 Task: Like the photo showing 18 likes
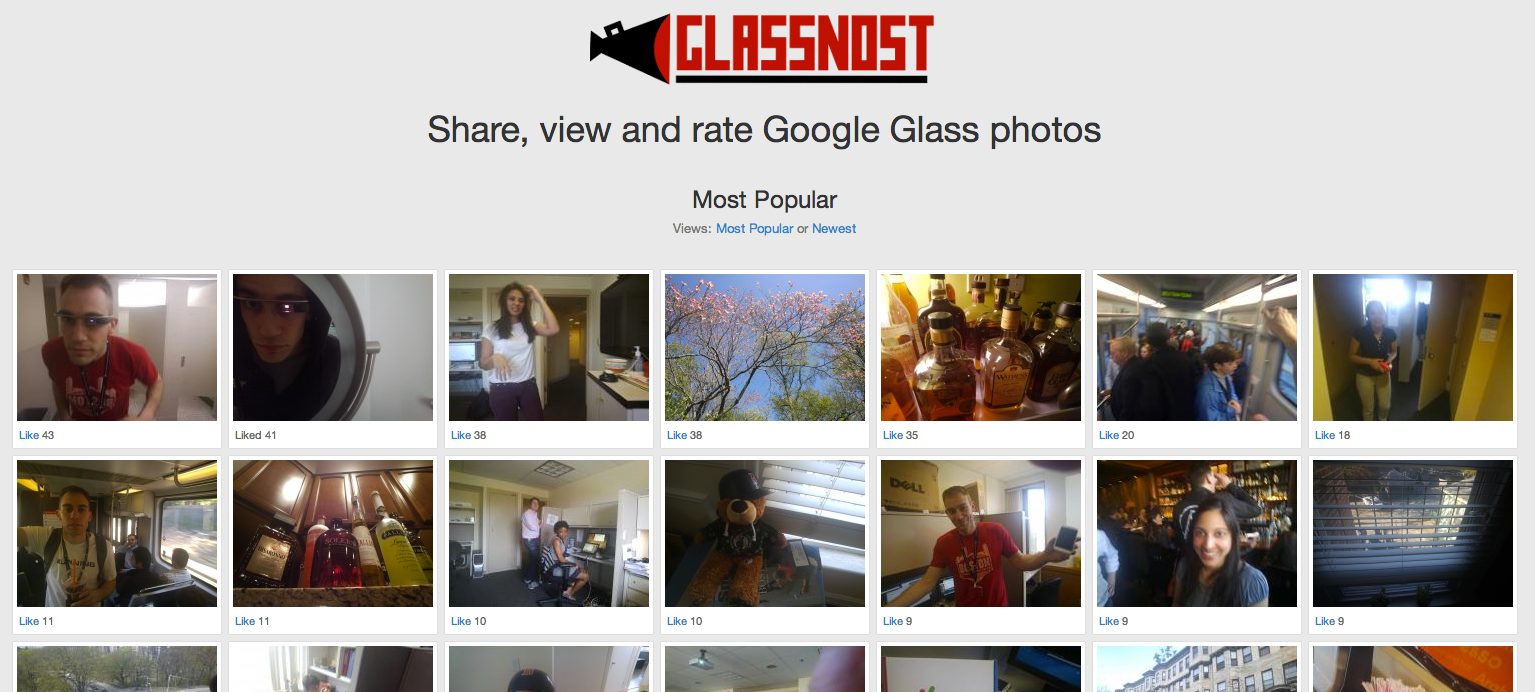(1325, 436)
